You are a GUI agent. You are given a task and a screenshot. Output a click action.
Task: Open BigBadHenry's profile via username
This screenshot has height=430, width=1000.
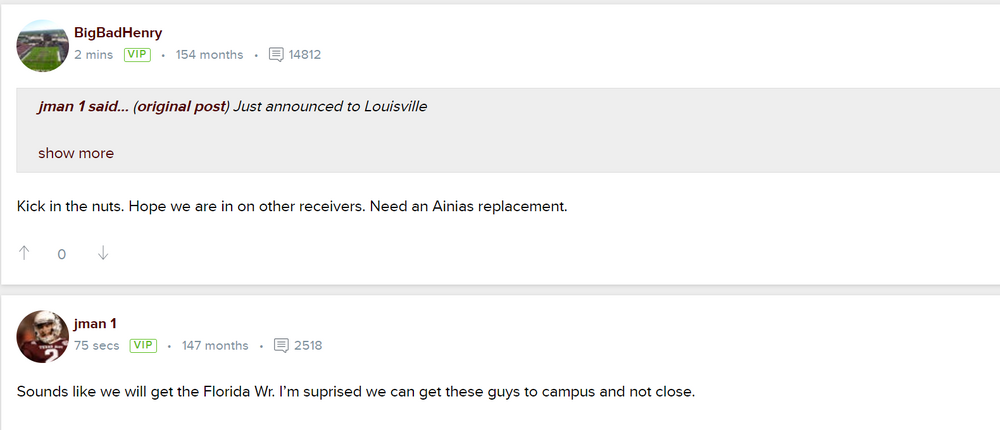118,33
